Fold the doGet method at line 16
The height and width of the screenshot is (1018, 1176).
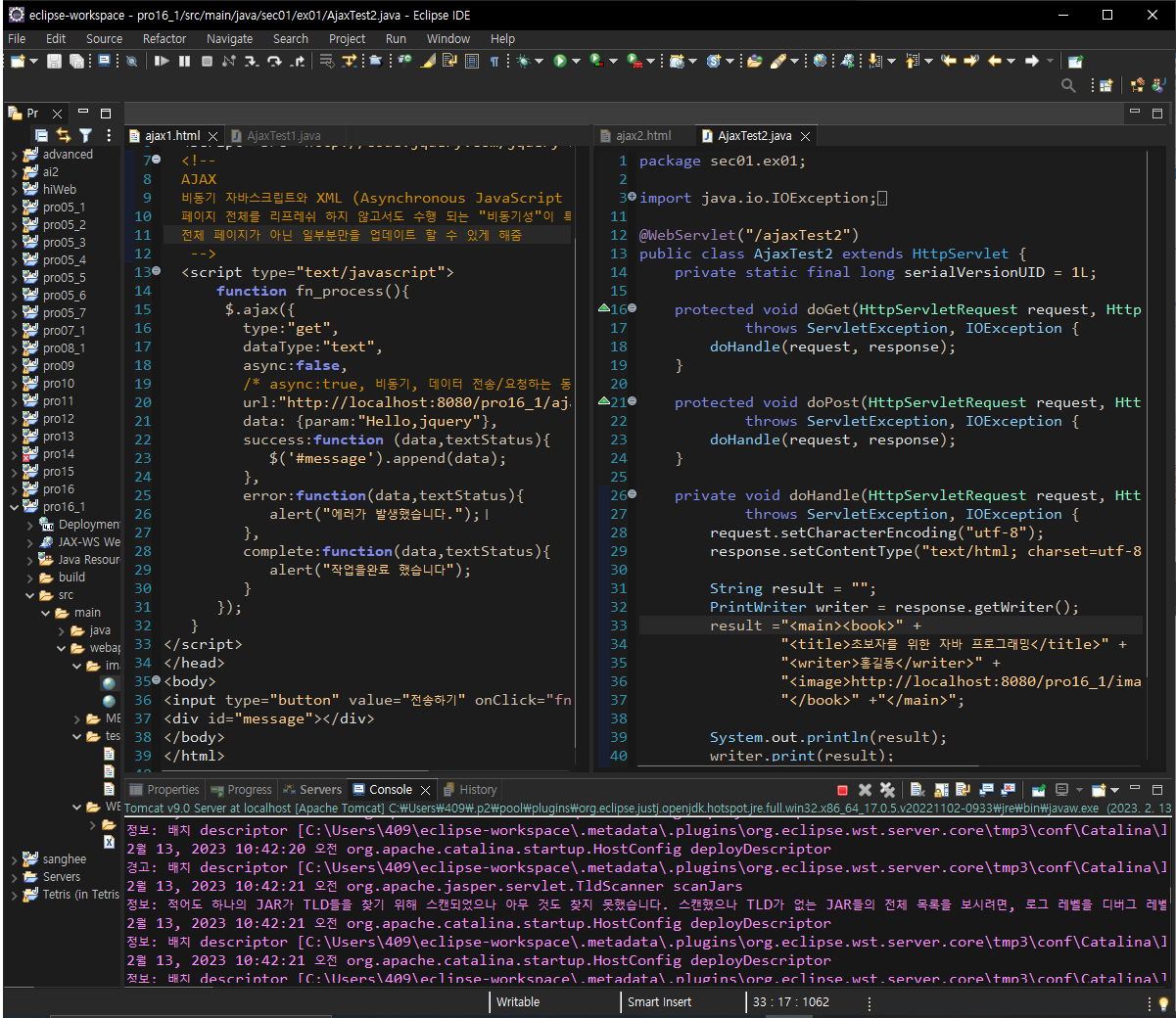[632, 309]
